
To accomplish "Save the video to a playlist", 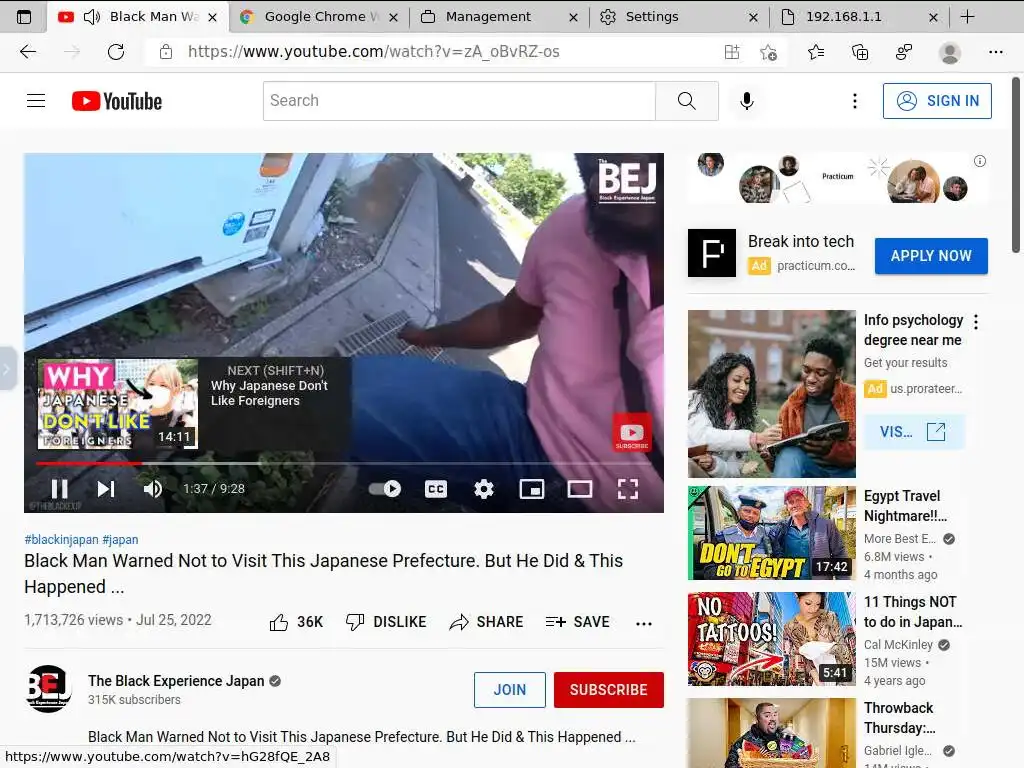I will [x=577, y=622].
